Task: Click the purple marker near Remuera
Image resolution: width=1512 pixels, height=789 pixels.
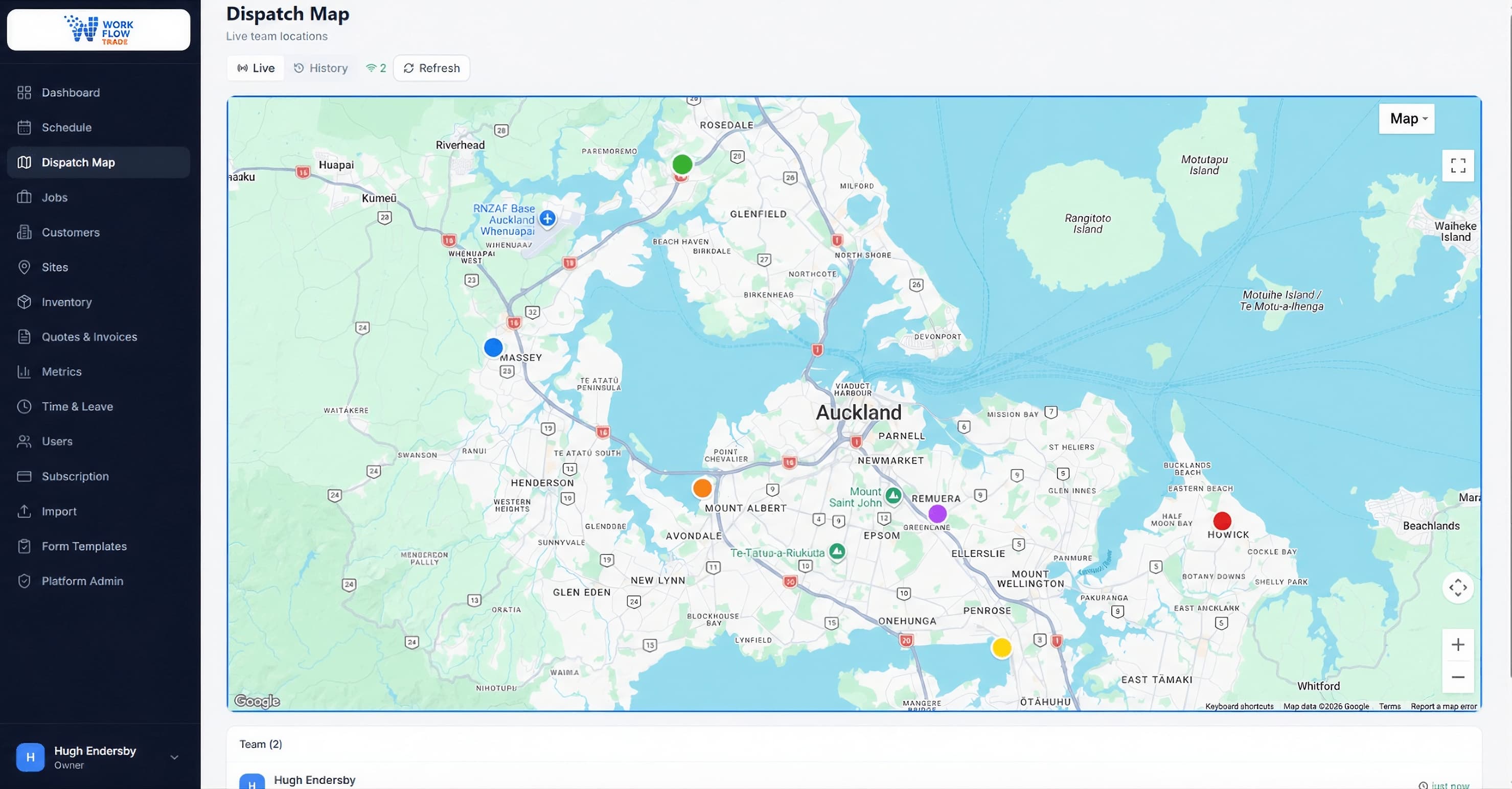Action: (937, 514)
